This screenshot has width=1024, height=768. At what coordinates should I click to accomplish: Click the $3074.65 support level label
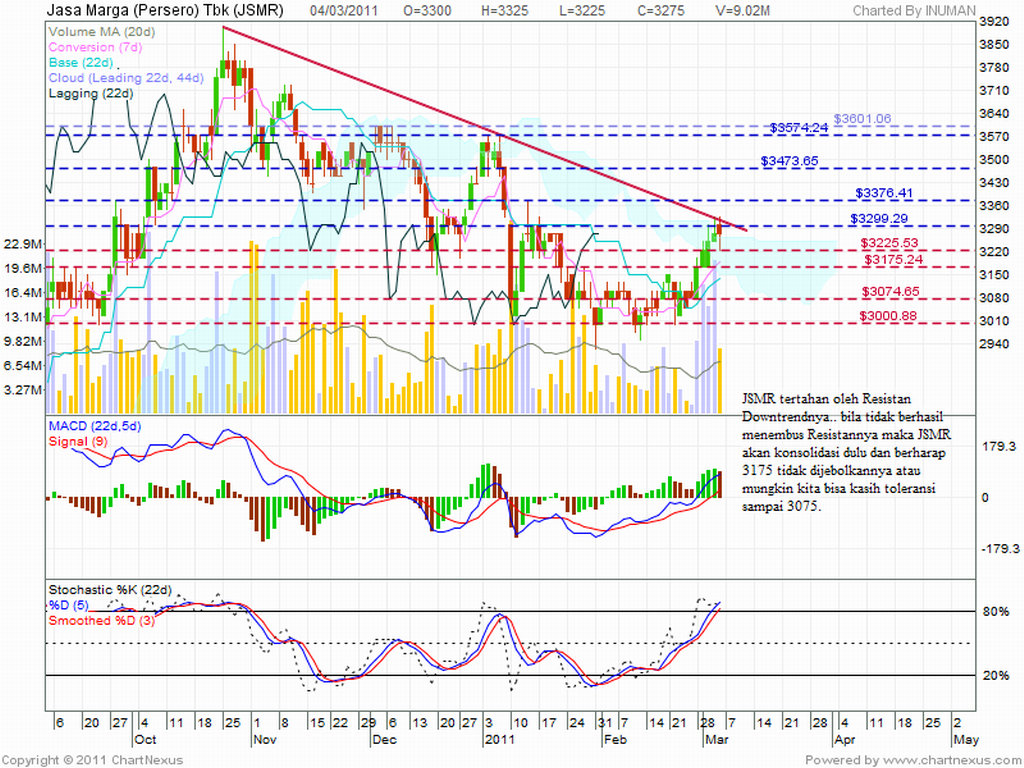click(x=890, y=292)
